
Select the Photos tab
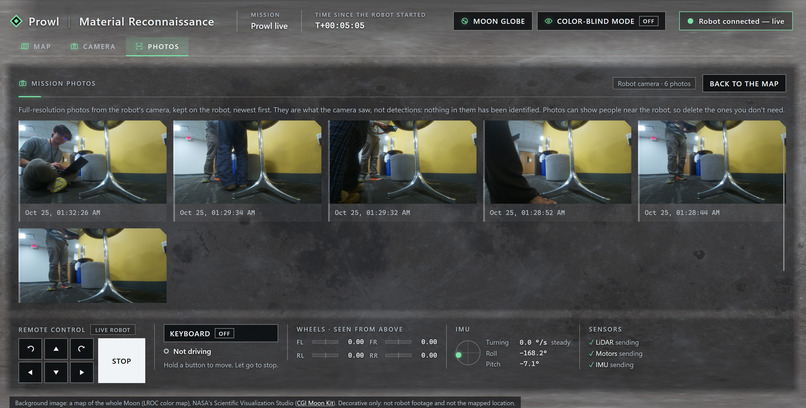(157, 46)
